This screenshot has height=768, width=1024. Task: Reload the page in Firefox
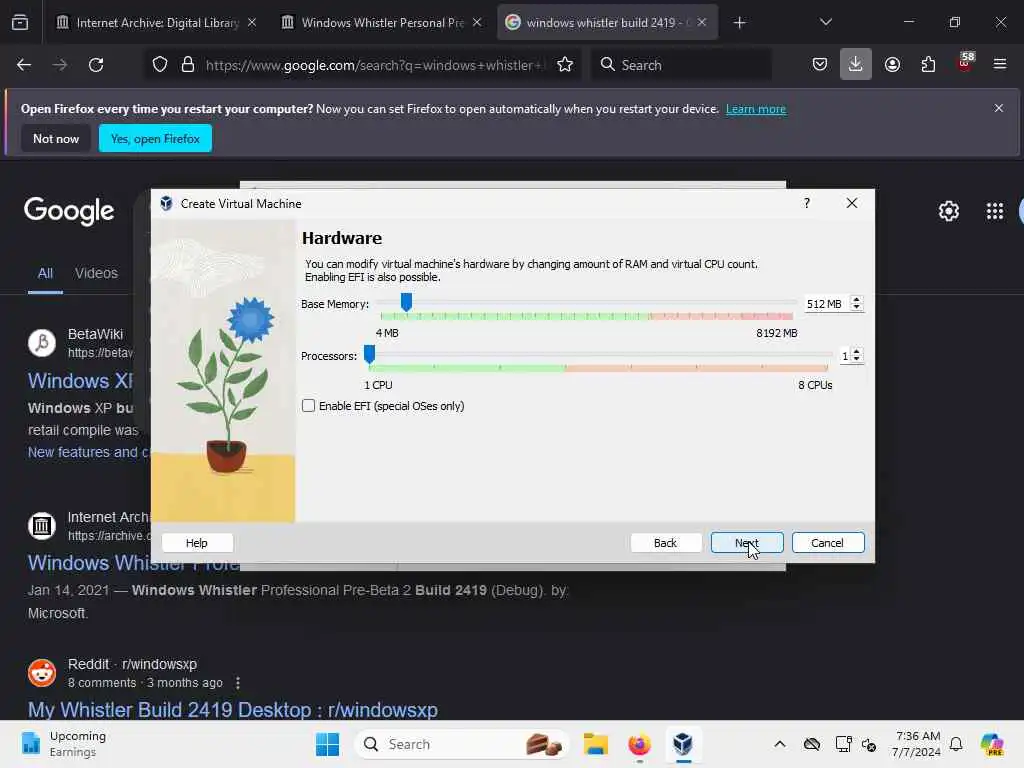click(x=96, y=65)
